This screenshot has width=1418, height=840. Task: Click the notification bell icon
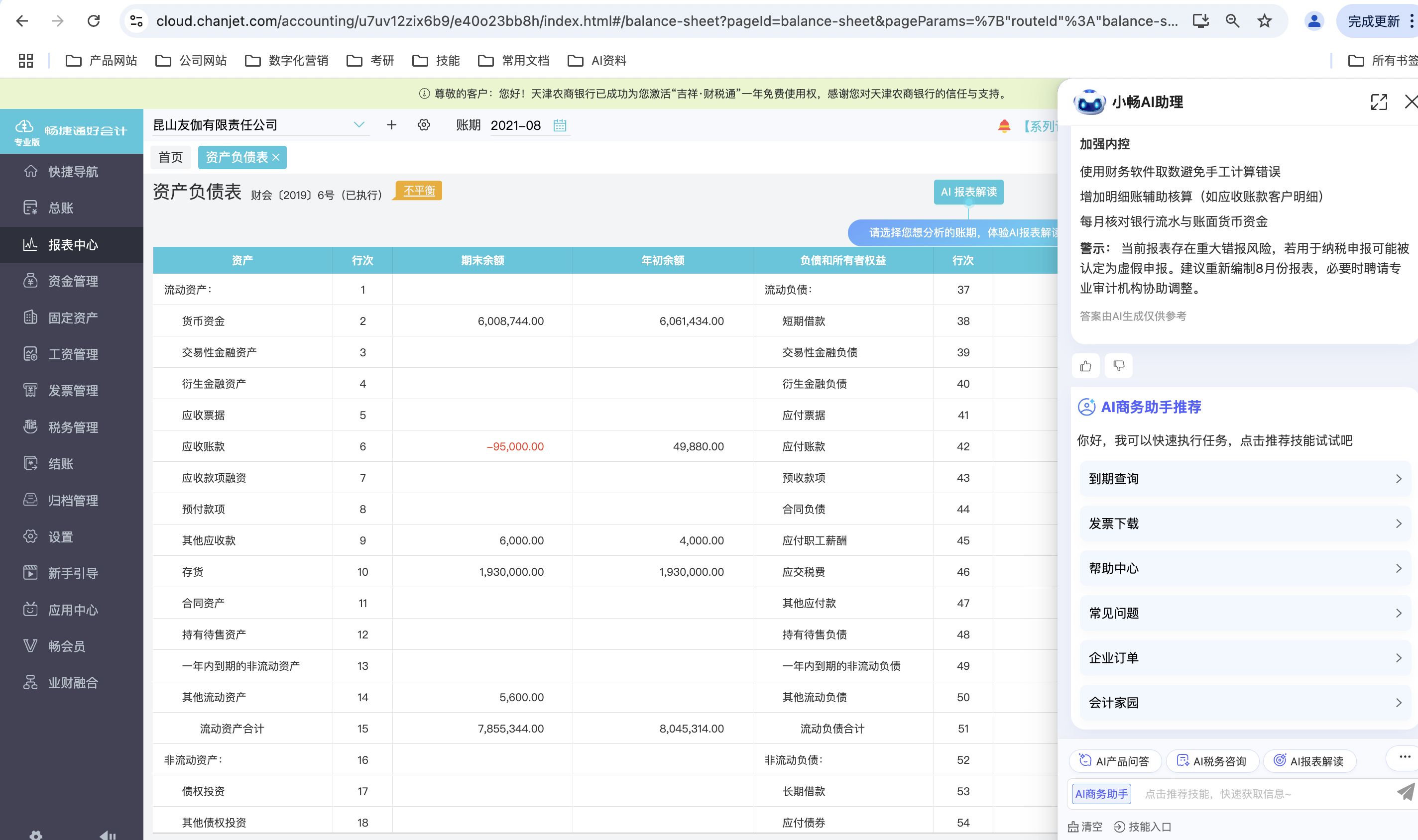pyautogui.click(x=1004, y=126)
